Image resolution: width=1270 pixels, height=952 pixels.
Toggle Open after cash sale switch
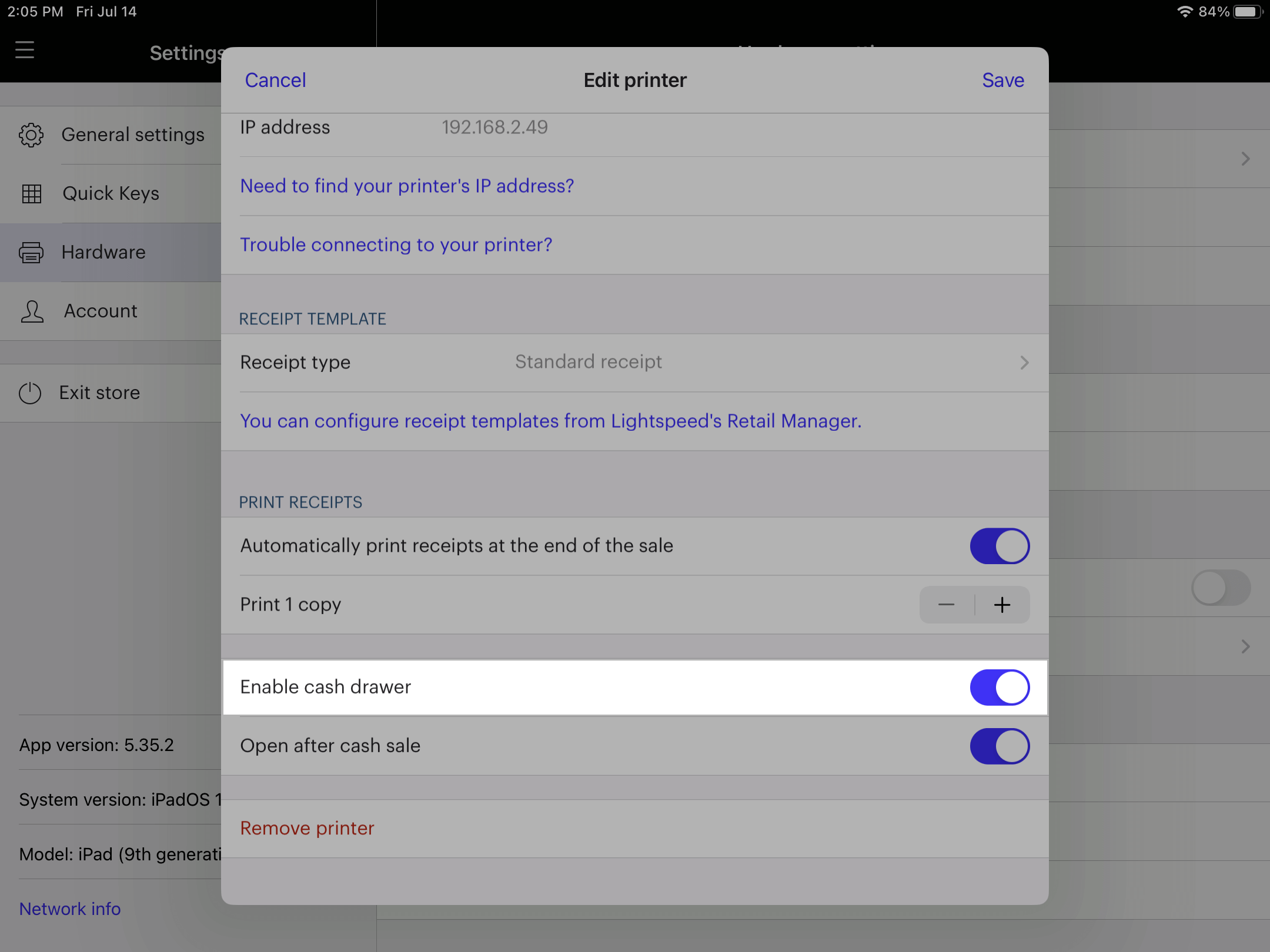(999, 746)
